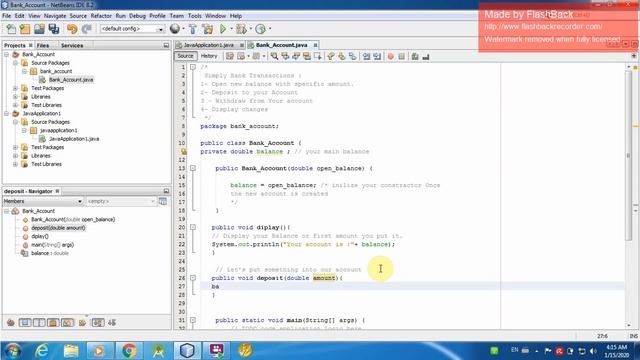Click the Undo toolbar icon
Viewport: 640px width, 360px height.
click(x=72, y=29)
